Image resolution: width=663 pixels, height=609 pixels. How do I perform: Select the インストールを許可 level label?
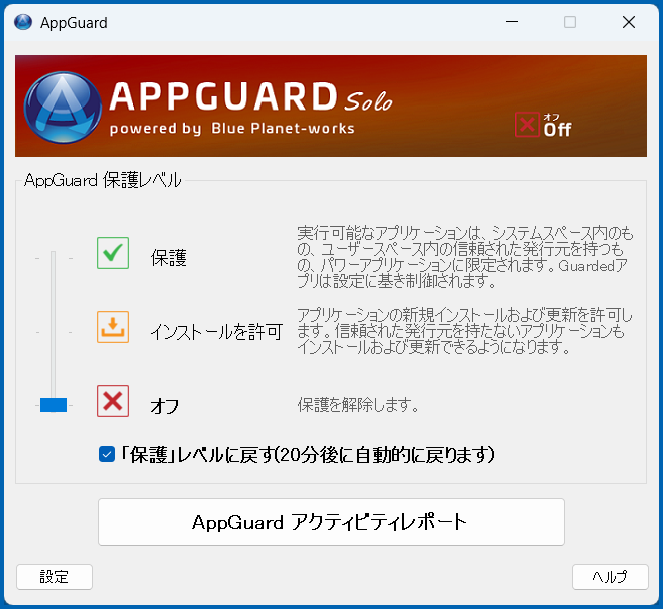(x=216, y=331)
